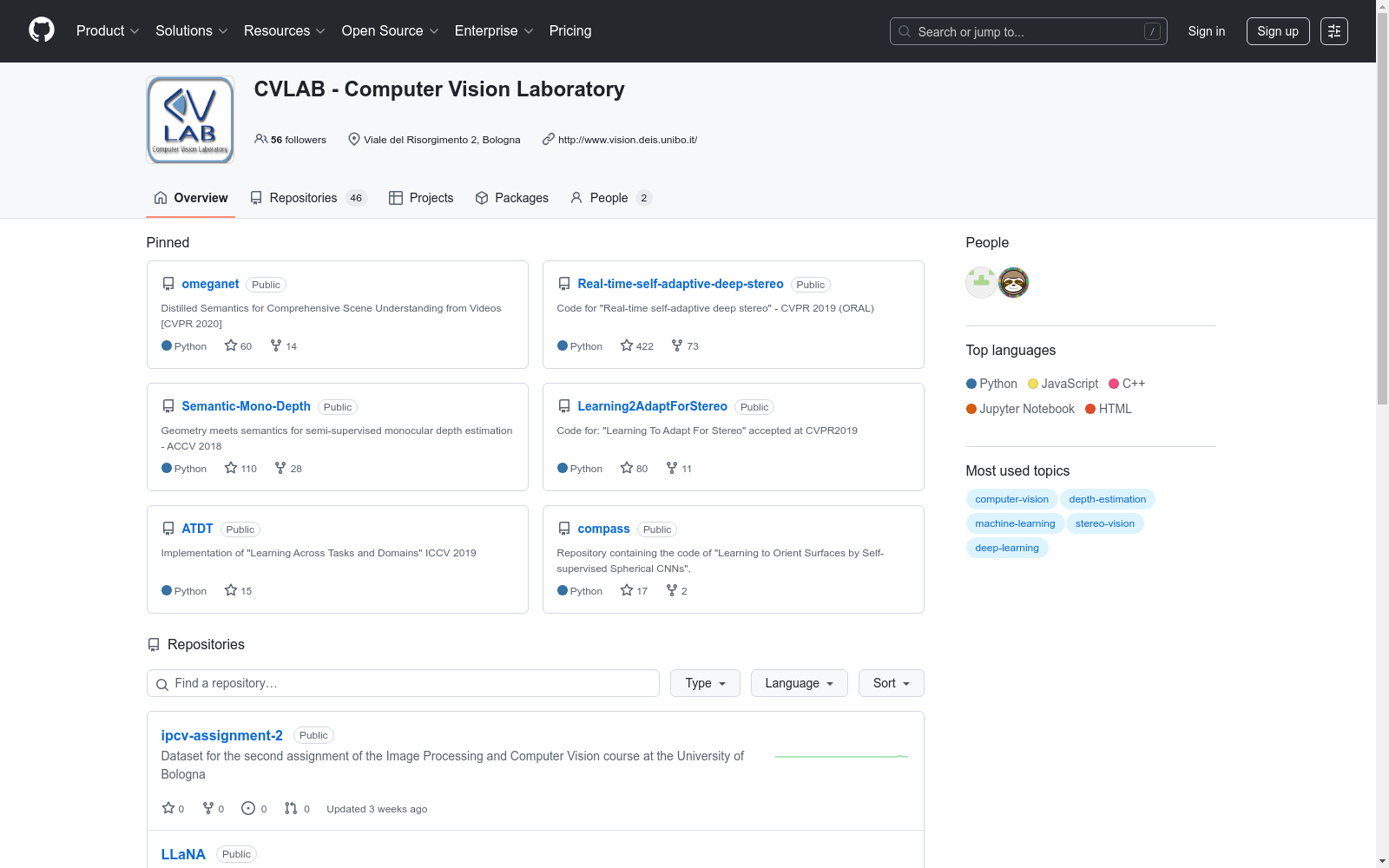The width and height of the screenshot is (1389, 868).
Task: Click the Sign in link
Action: coord(1207,31)
